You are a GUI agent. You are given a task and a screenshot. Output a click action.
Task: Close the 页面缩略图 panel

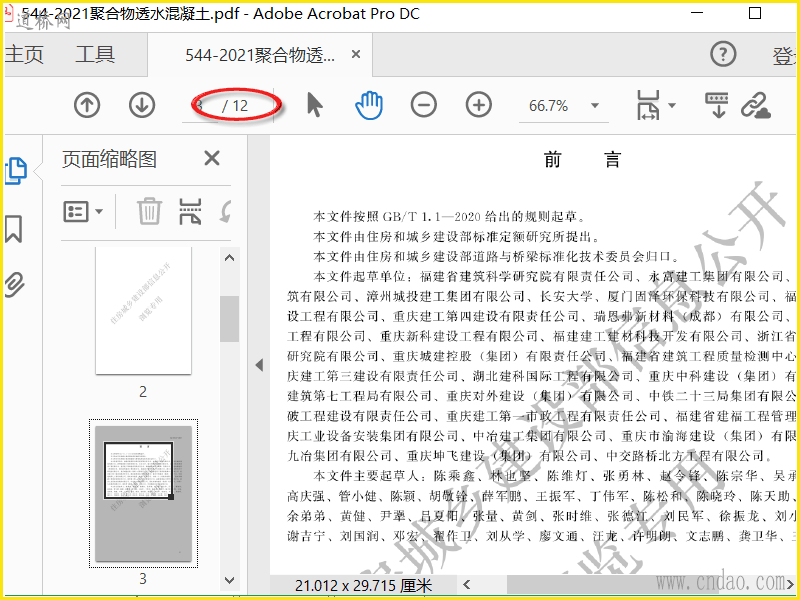212,159
